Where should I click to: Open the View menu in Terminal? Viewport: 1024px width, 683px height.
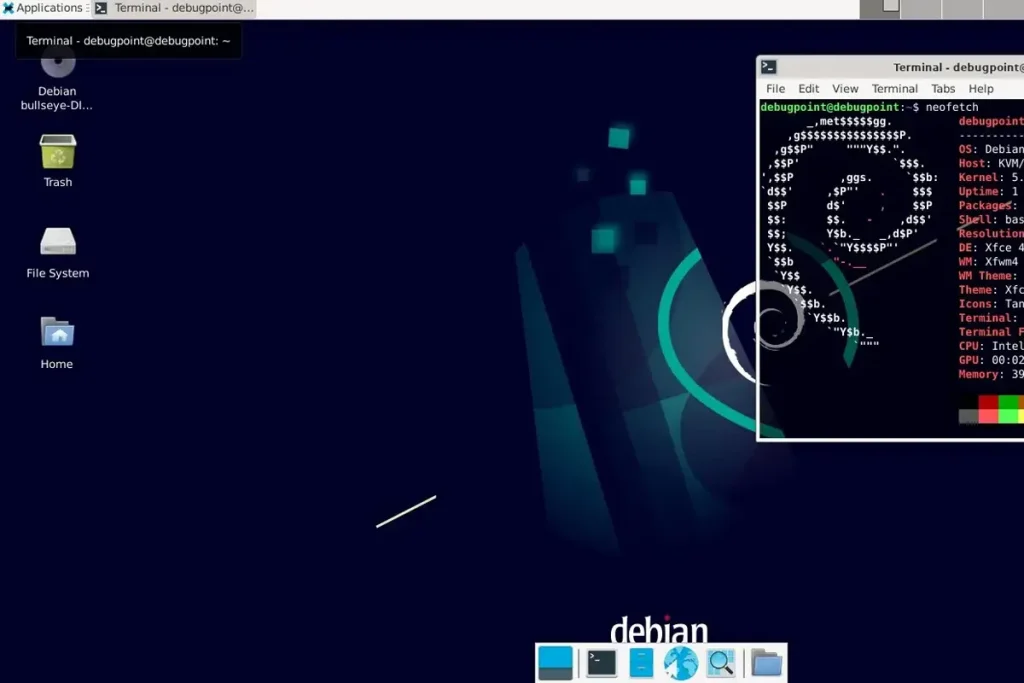point(845,88)
